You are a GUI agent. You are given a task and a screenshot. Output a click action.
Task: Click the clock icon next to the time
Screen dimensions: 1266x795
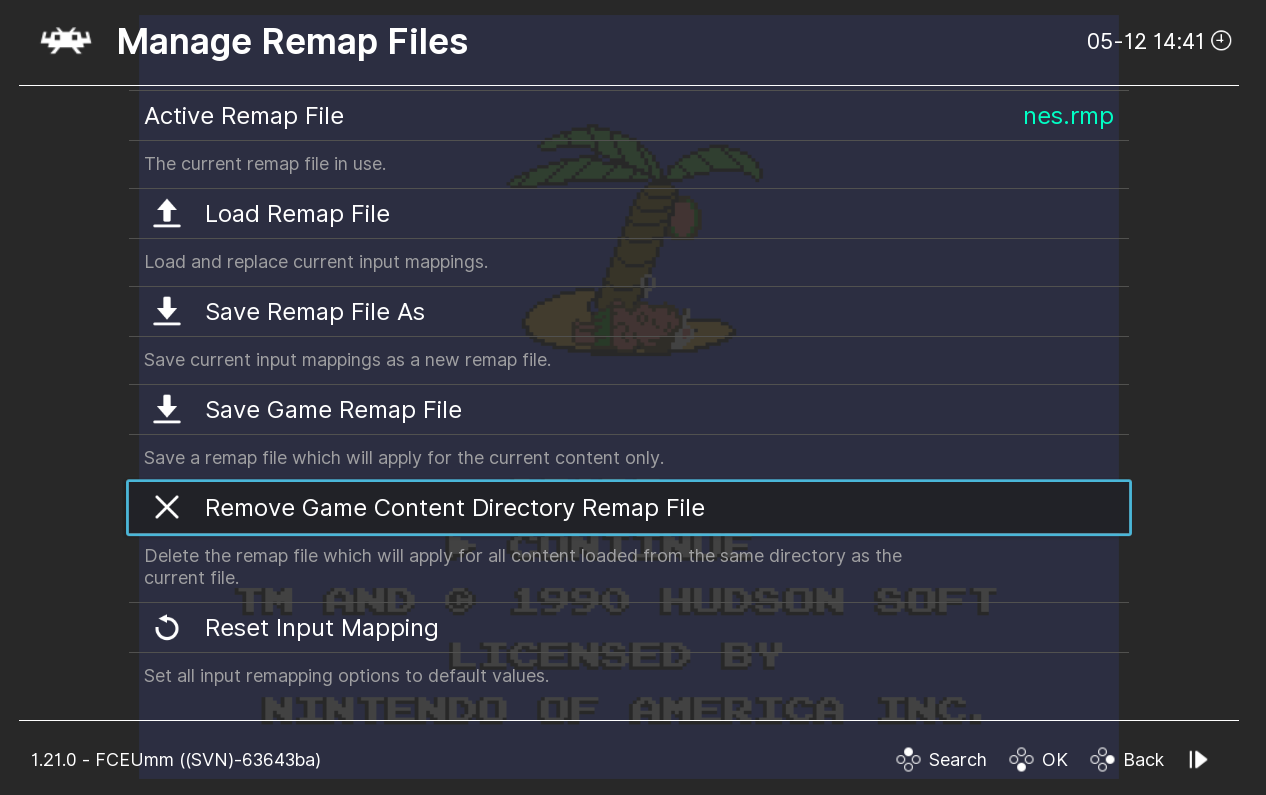(x=1221, y=41)
